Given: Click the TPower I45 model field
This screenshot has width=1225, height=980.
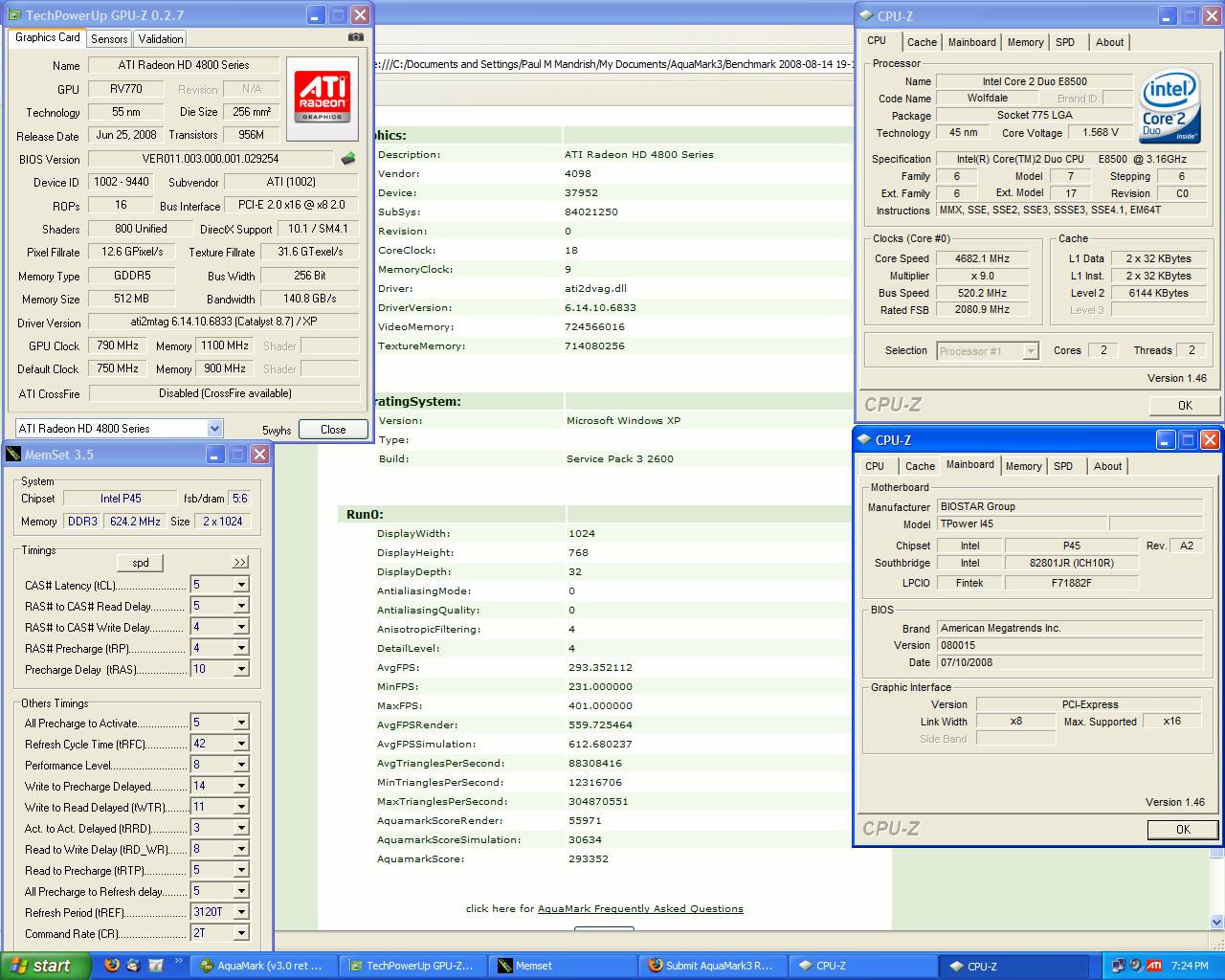Looking at the screenshot, I should (1021, 523).
